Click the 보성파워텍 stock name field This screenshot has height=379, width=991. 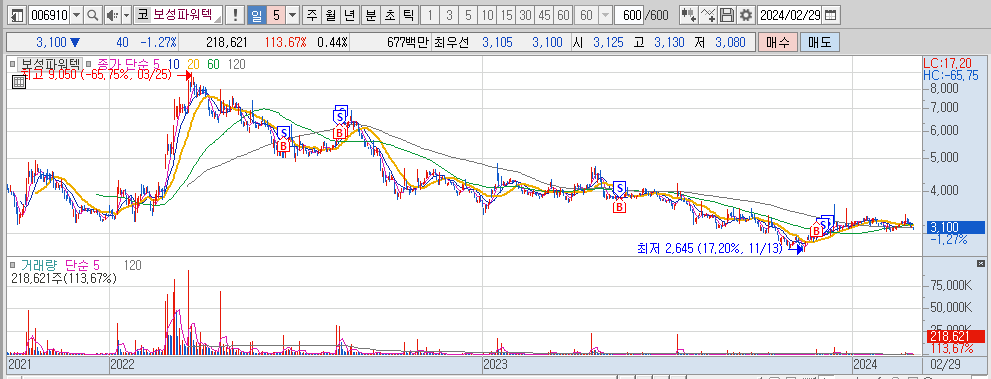click(187, 15)
